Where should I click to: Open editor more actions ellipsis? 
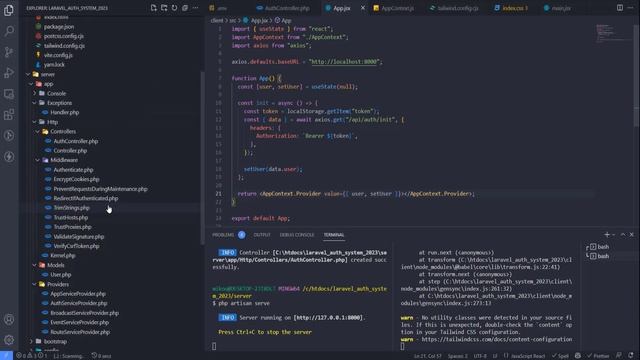[631, 8]
